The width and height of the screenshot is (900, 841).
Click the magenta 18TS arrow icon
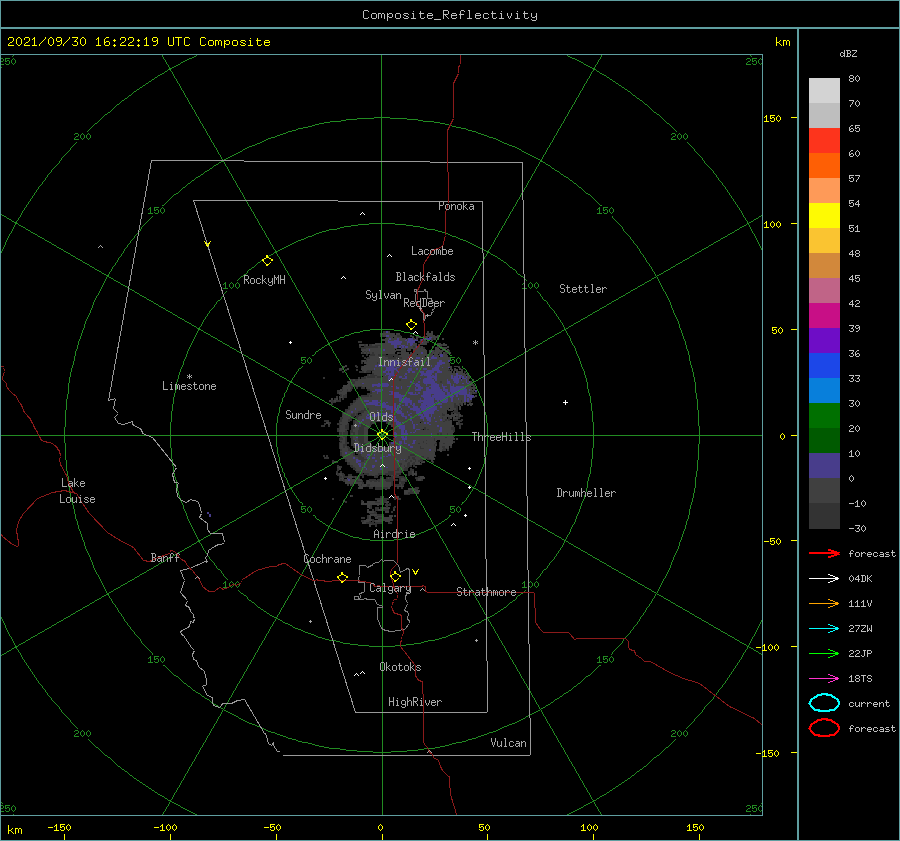pyautogui.click(x=824, y=679)
